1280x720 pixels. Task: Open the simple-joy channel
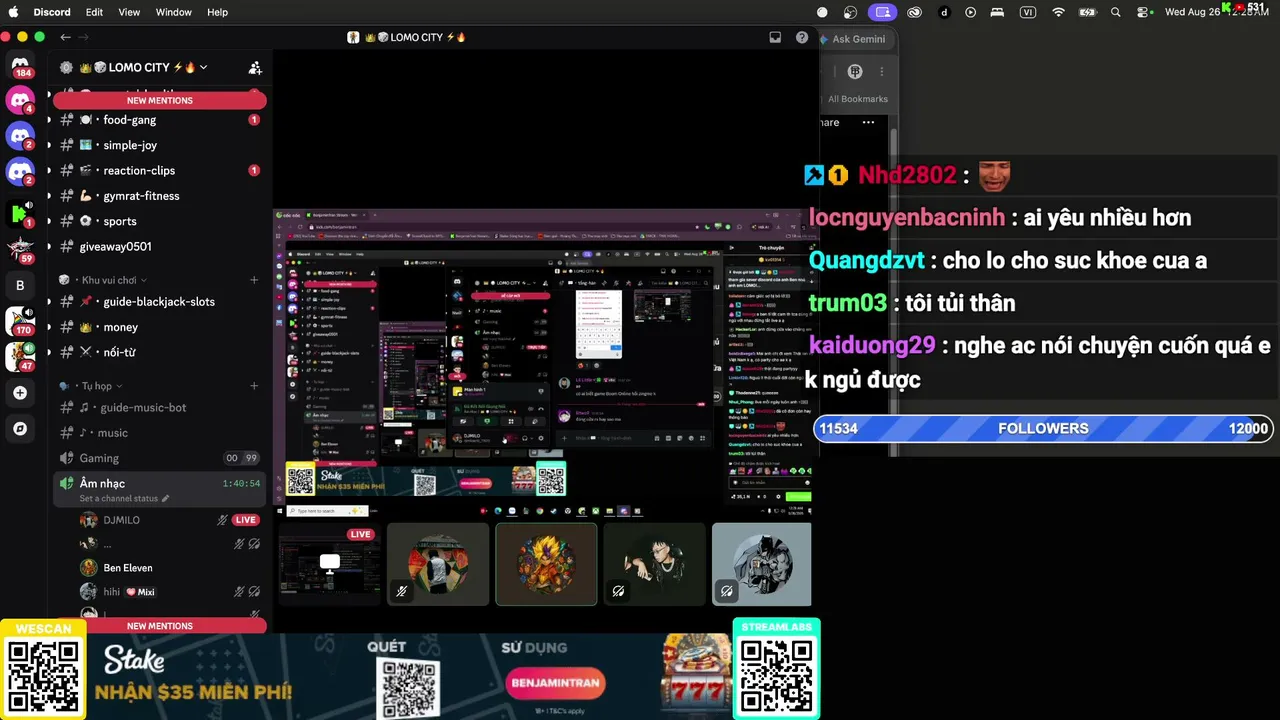click(158, 145)
